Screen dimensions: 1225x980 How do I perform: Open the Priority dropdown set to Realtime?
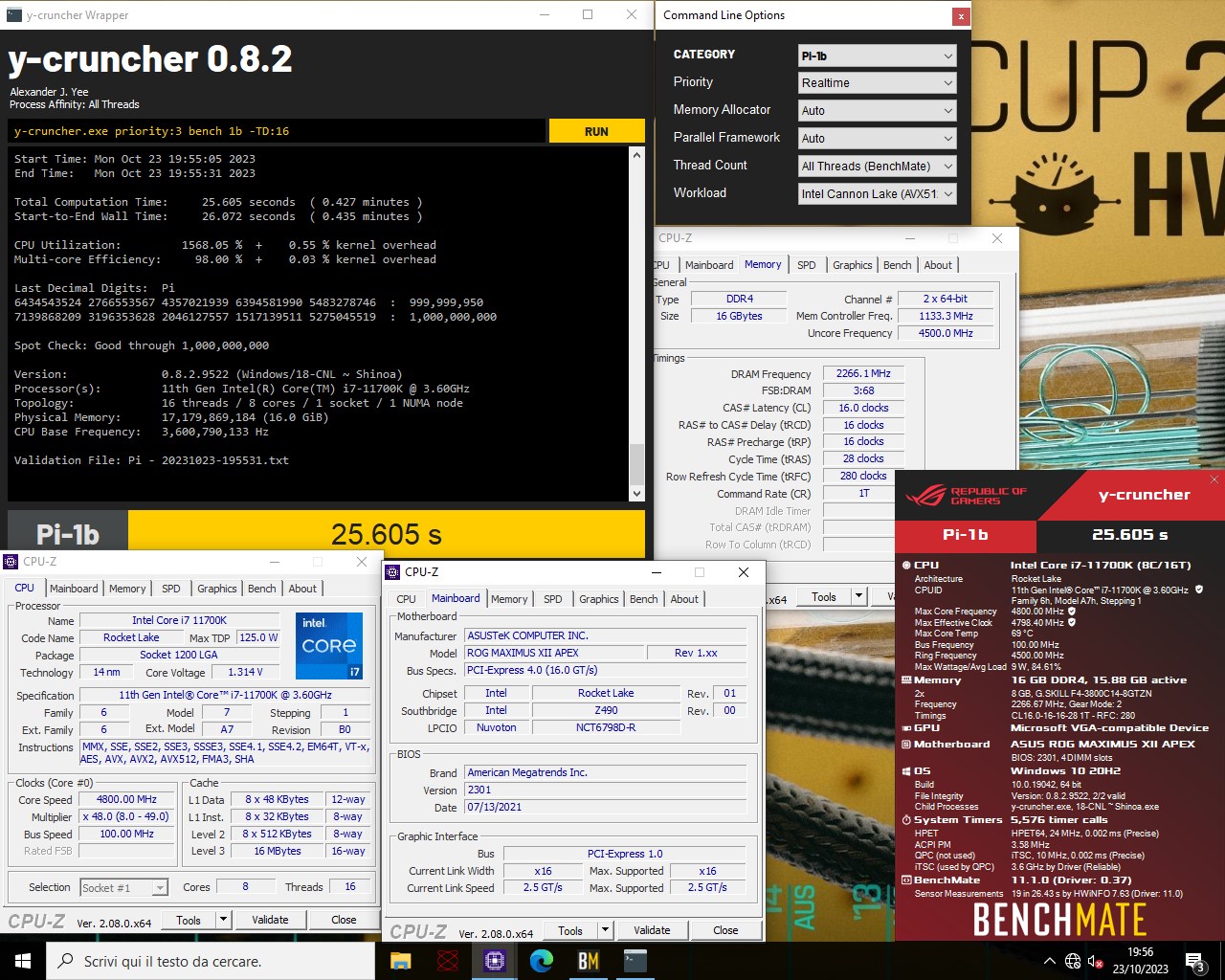tap(877, 83)
